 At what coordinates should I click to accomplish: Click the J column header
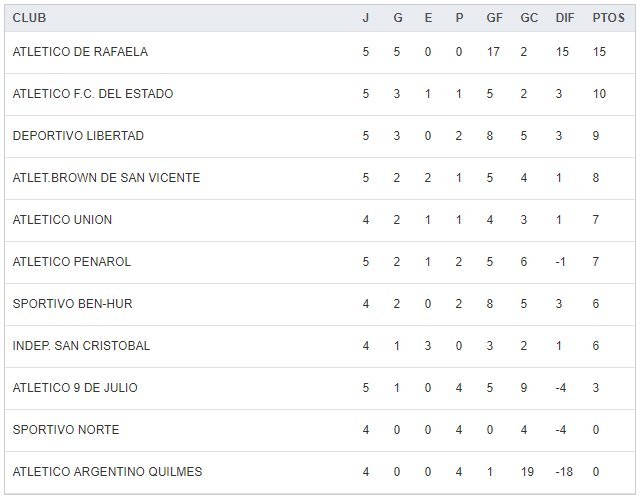pyautogui.click(x=365, y=18)
